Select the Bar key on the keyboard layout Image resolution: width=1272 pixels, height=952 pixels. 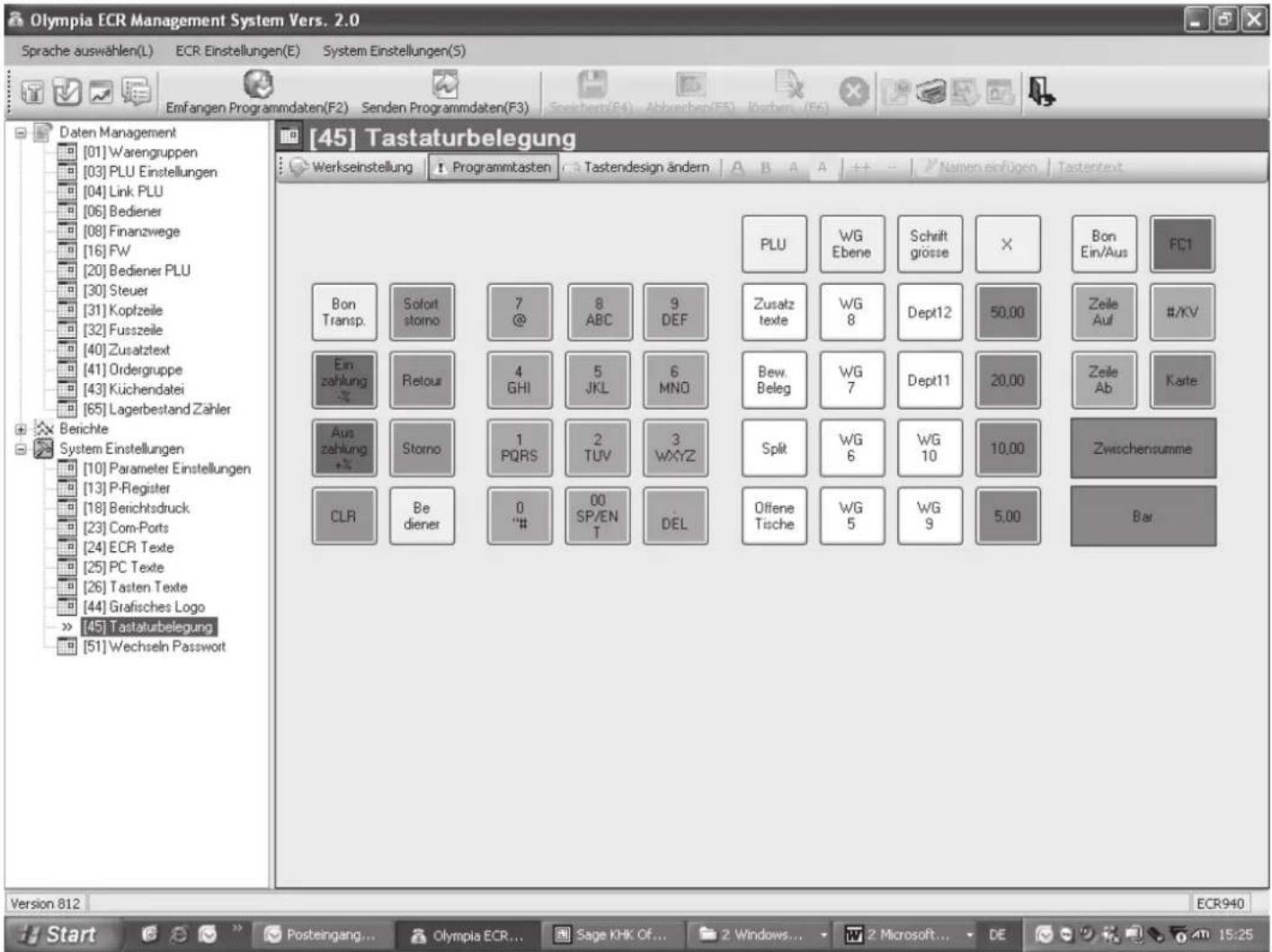click(x=1143, y=516)
